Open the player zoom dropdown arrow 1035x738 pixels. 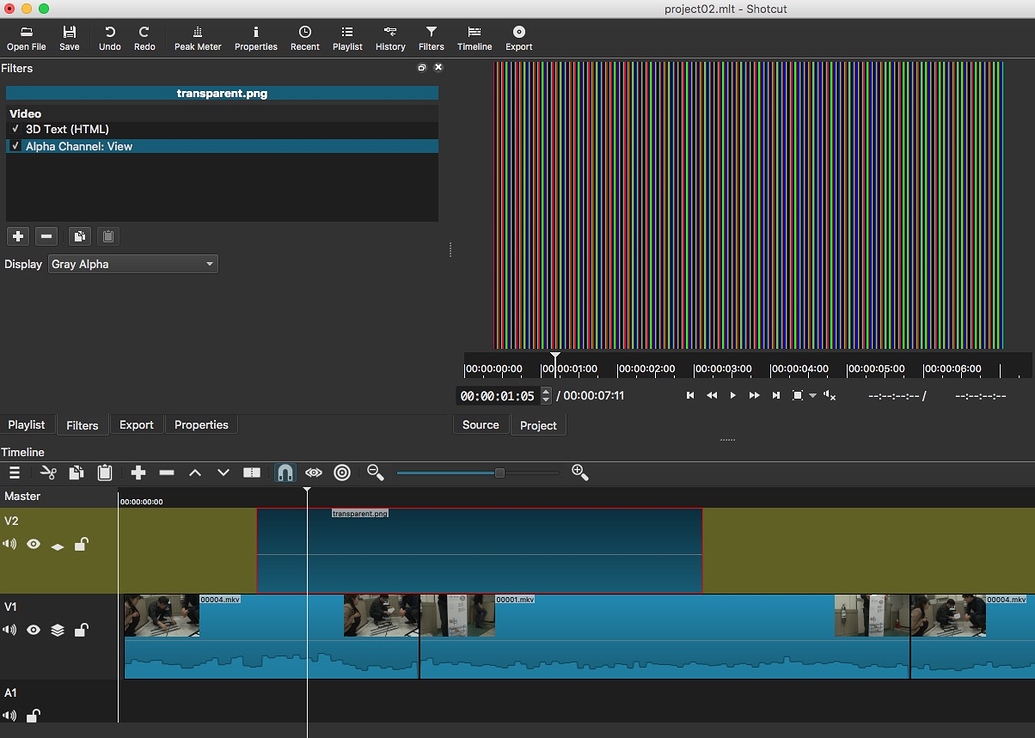coord(813,395)
